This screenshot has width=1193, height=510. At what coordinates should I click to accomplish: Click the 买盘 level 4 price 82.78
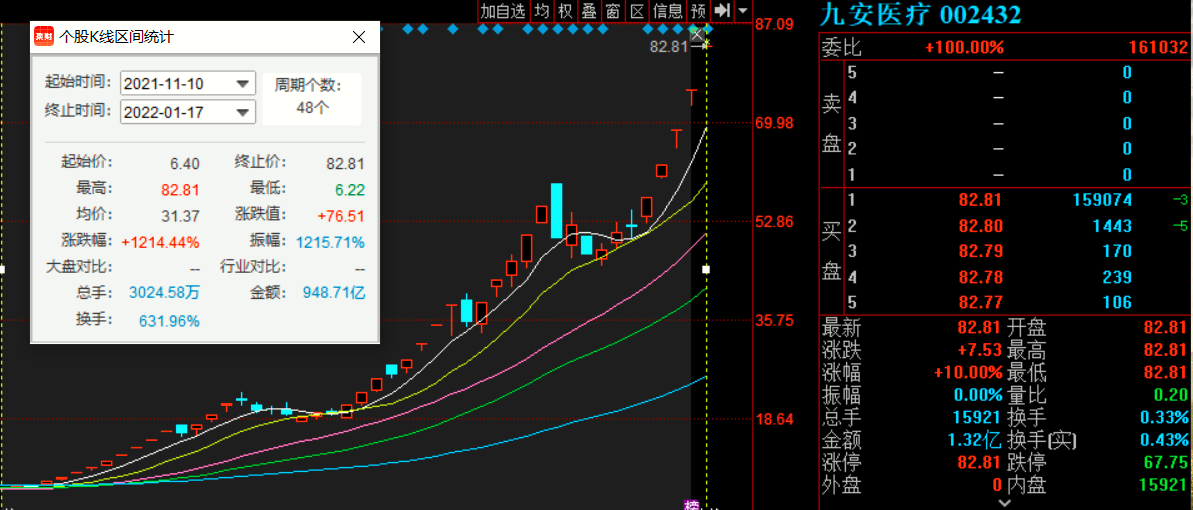(x=981, y=277)
